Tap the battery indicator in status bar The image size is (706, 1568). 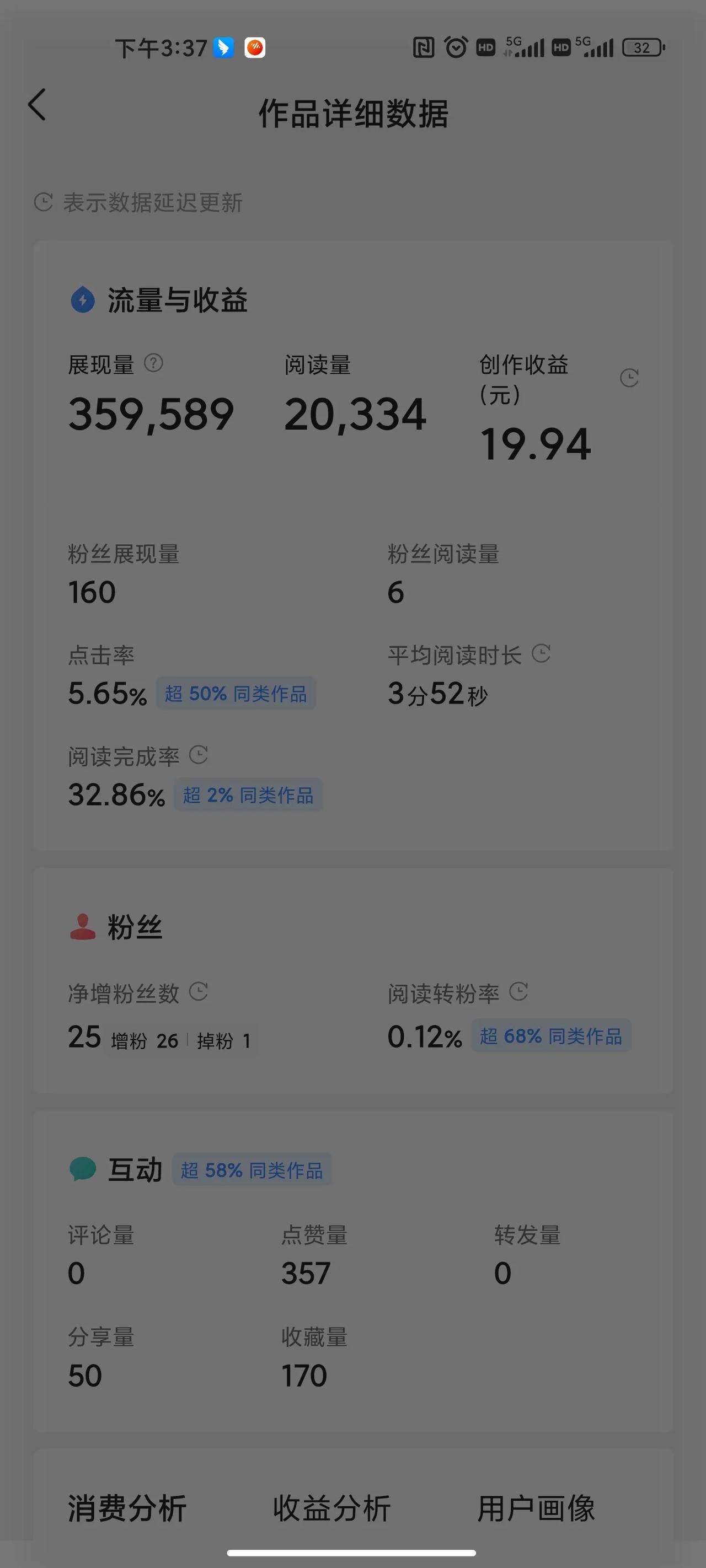point(643,47)
